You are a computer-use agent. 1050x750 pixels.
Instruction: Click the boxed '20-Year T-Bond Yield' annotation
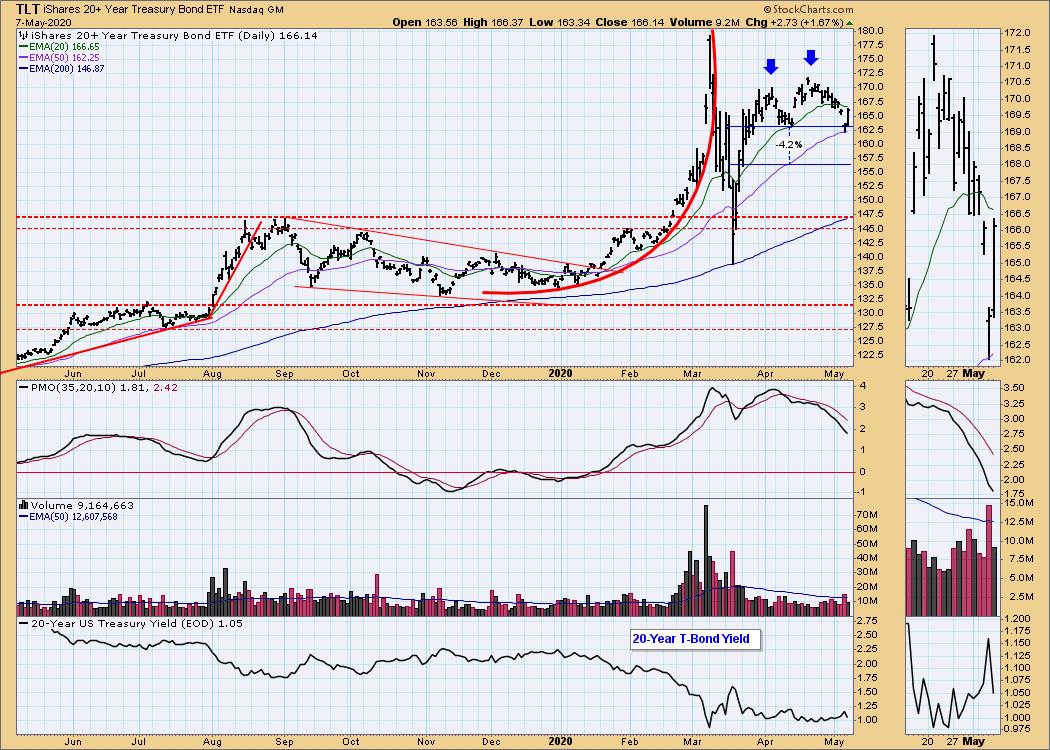click(x=694, y=639)
